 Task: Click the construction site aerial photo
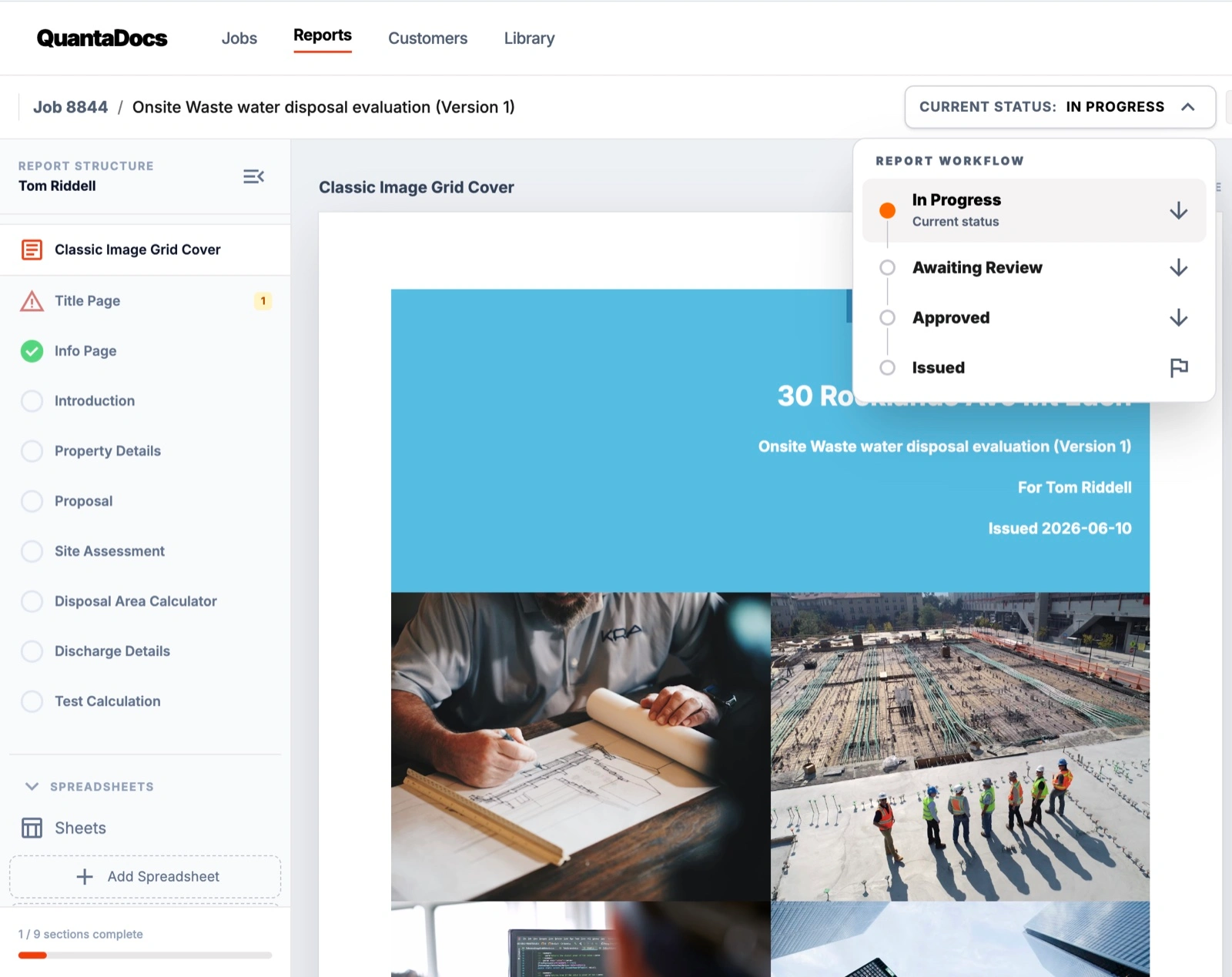(960, 747)
